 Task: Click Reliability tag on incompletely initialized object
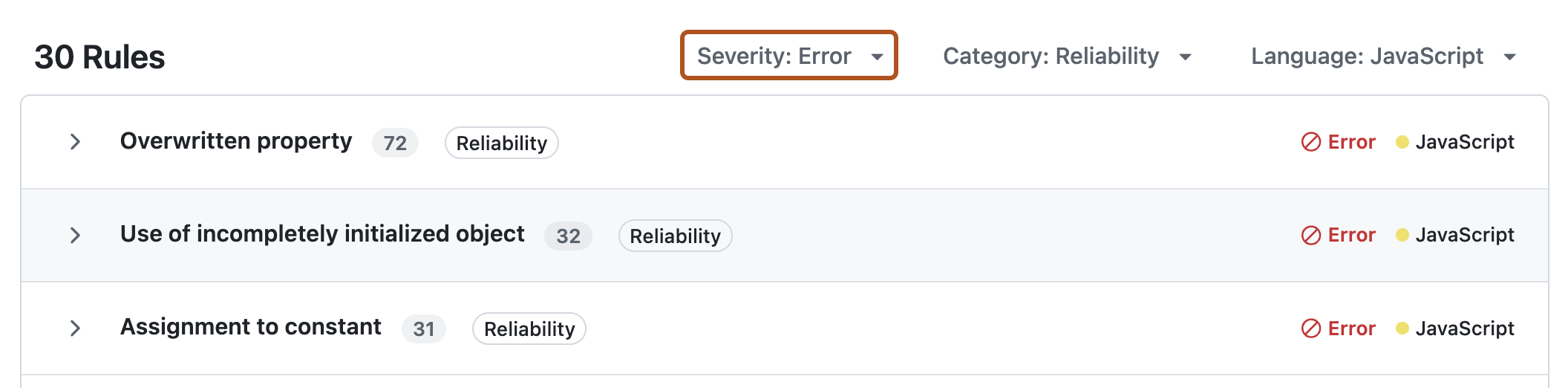click(x=675, y=236)
